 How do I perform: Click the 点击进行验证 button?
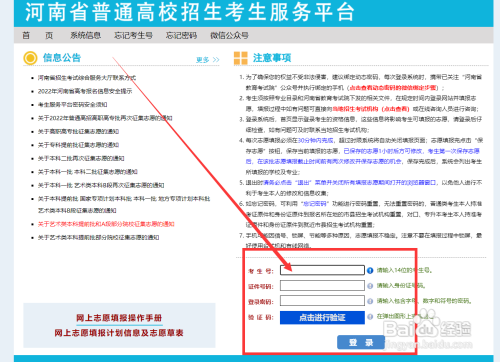(322, 317)
